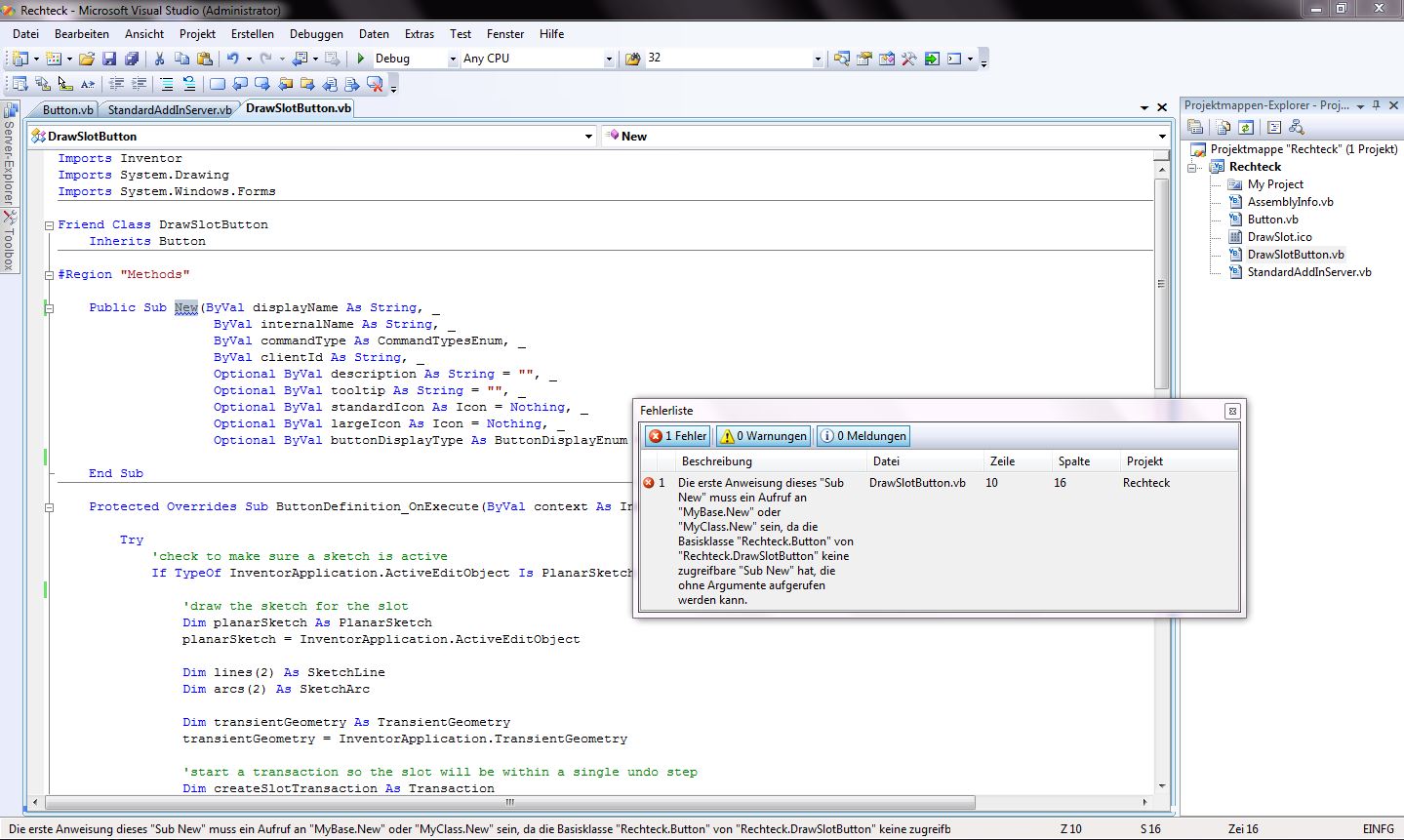
Task: Collapse the Friend Class DrawSlotButton code block
Action: [x=49, y=225]
